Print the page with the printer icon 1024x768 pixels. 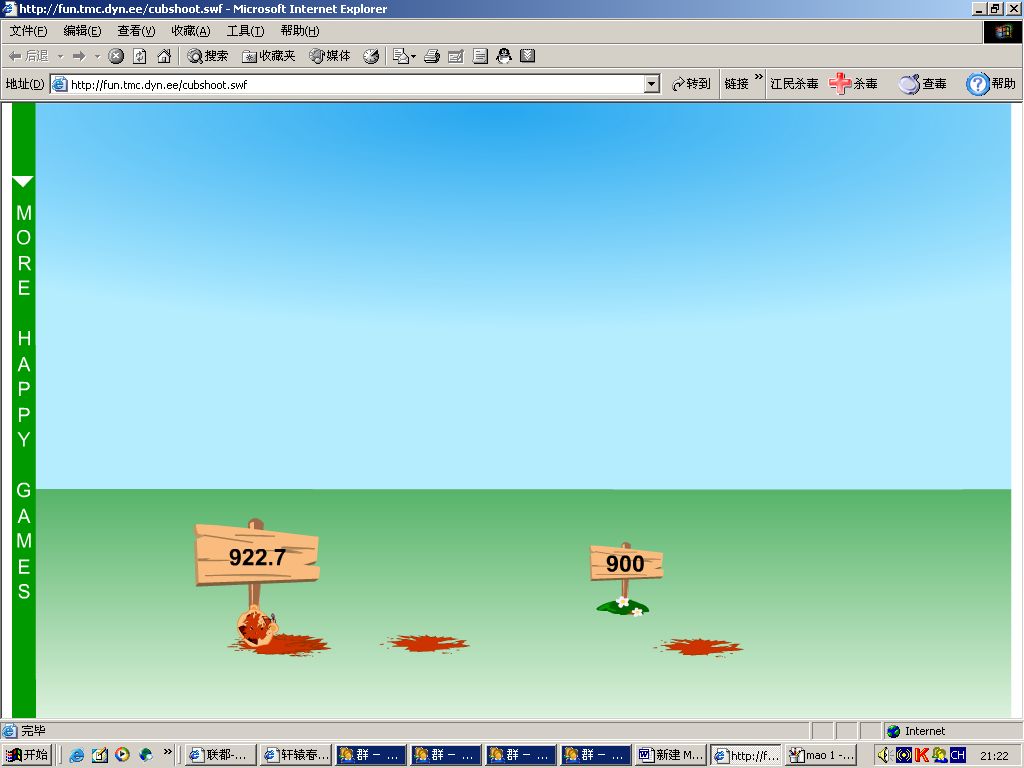[432, 56]
